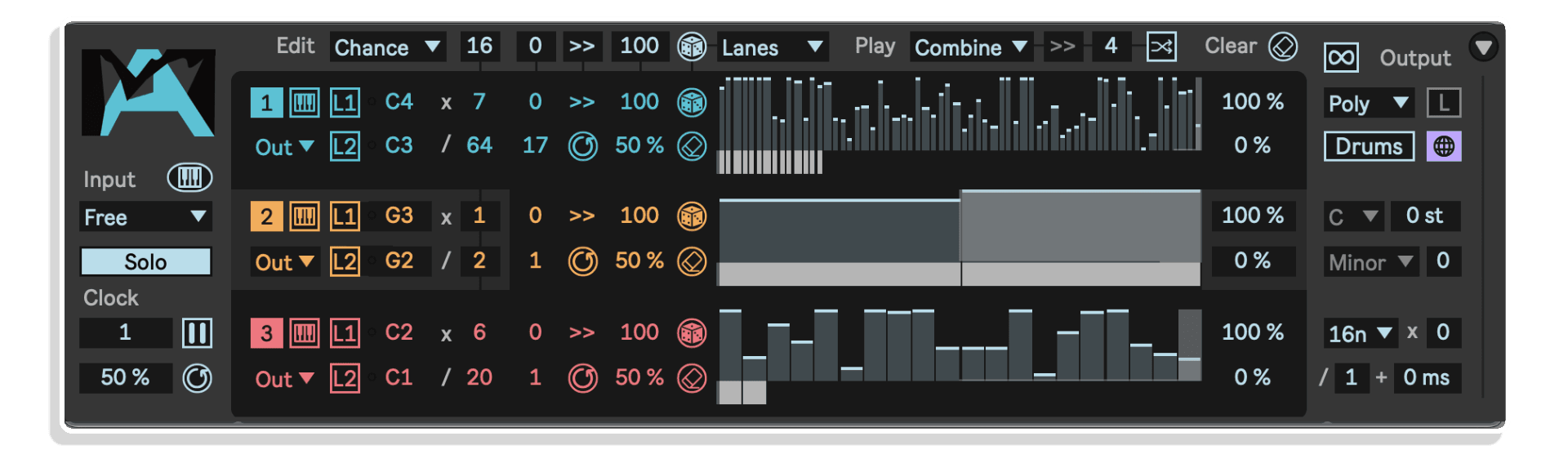Open the Minor scale dropdown
The width and height of the screenshot is (1568, 450).
(x=1370, y=262)
